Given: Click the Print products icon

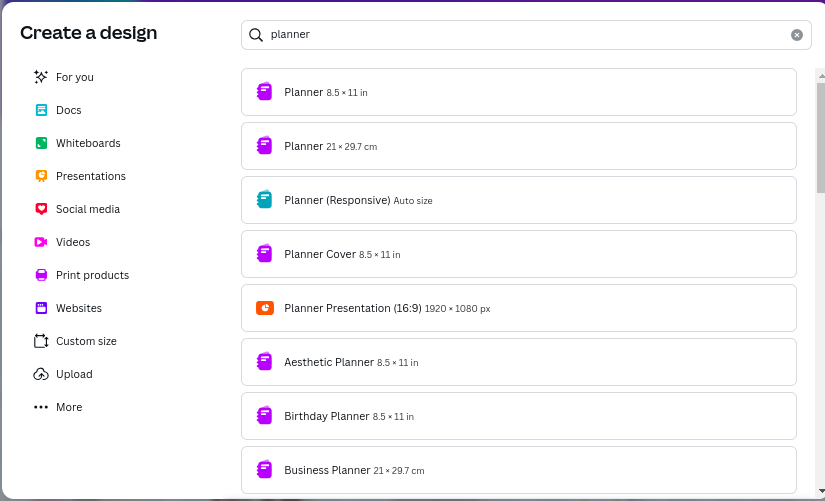Looking at the screenshot, I should pos(41,275).
